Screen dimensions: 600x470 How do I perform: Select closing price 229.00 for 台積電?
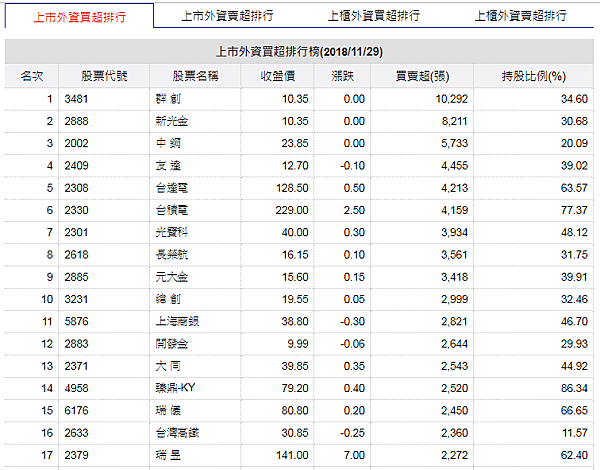292,210
